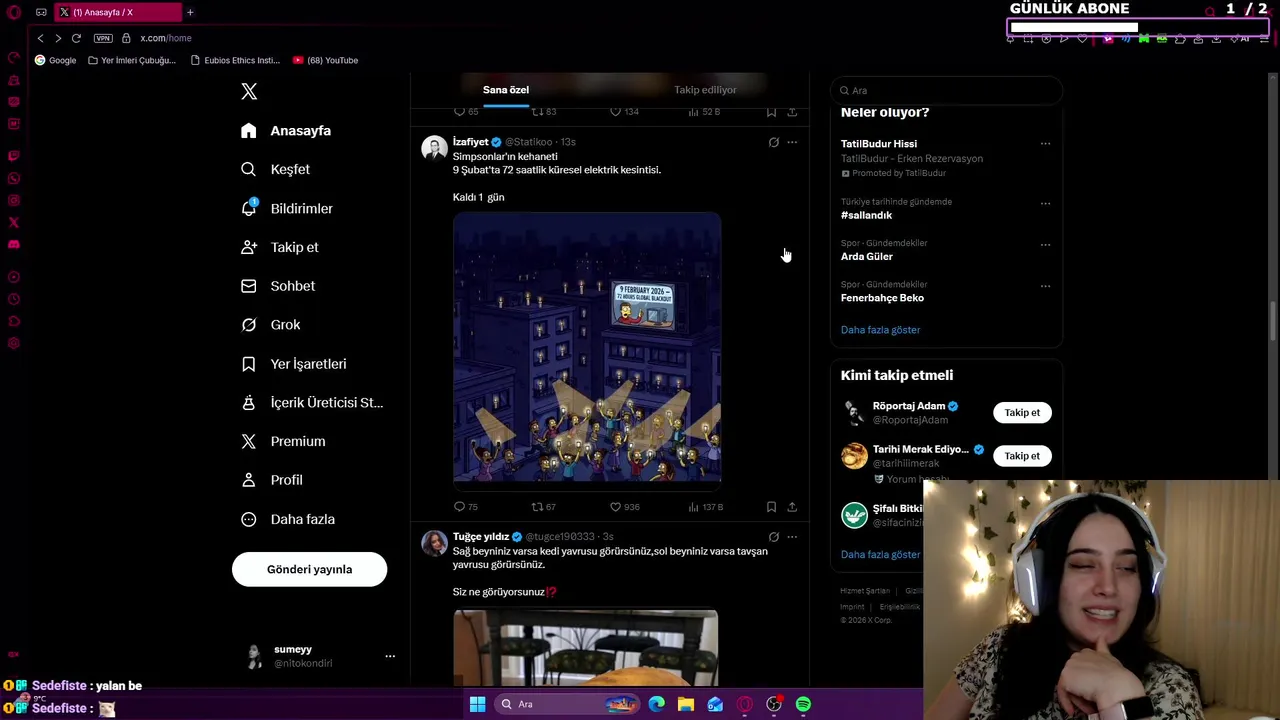Open Fenerbahçe Beko trend

point(882,298)
